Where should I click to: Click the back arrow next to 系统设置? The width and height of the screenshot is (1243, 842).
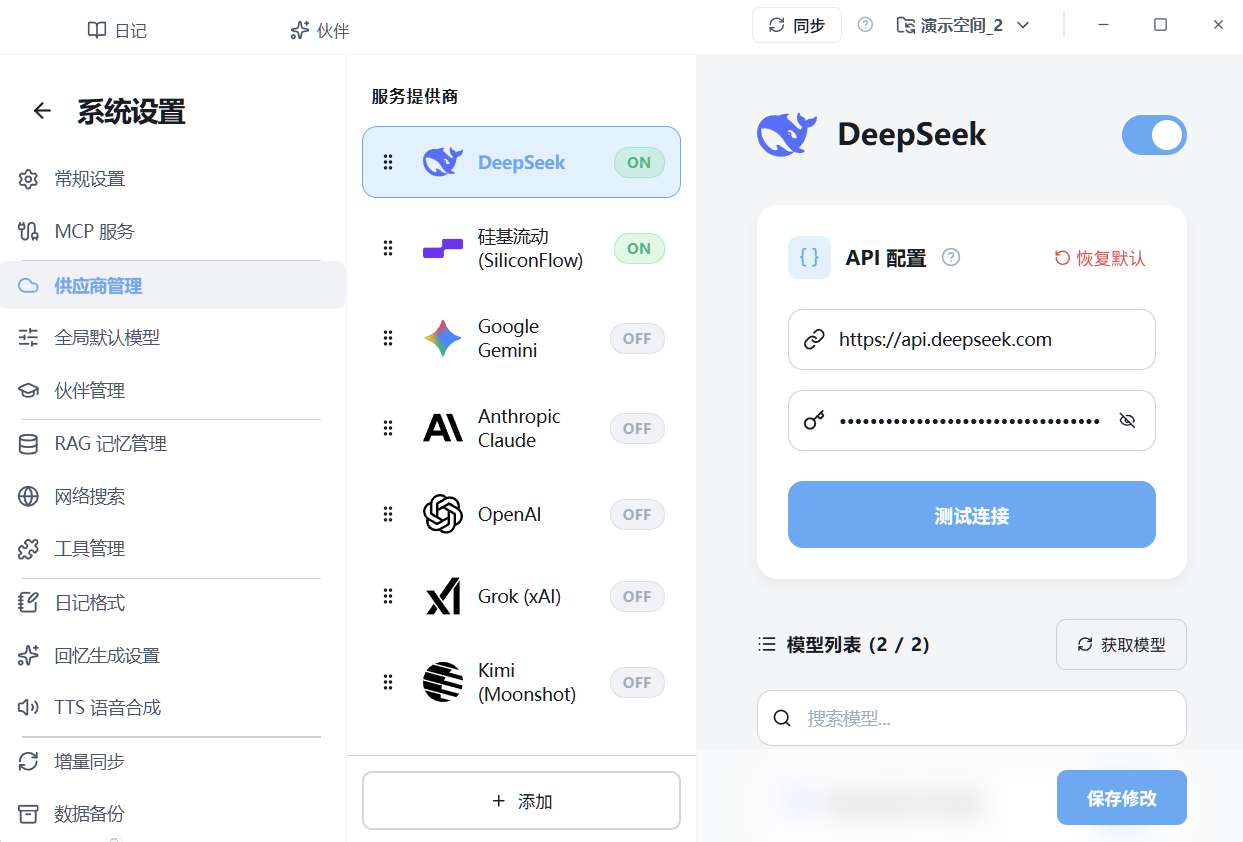pos(42,111)
